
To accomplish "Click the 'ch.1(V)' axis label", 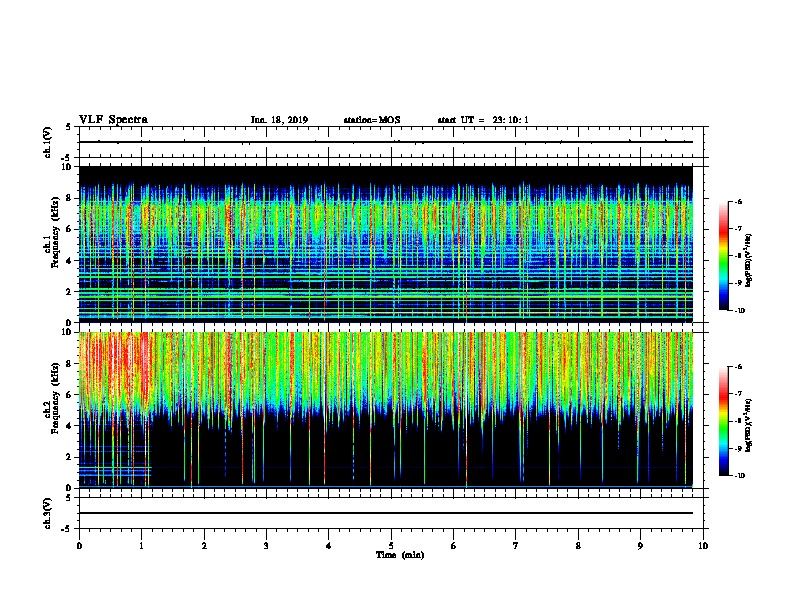I will pyautogui.click(x=47, y=142).
